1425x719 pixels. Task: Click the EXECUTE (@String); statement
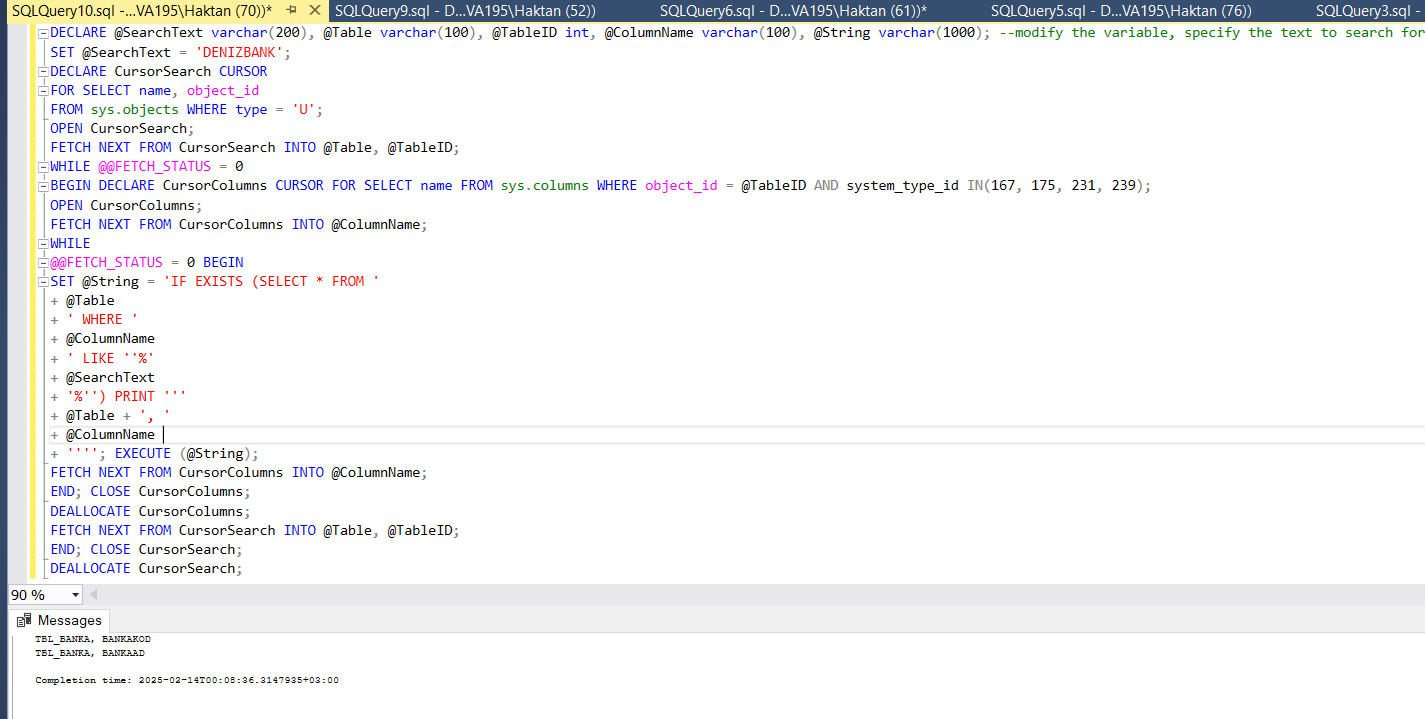(x=187, y=453)
